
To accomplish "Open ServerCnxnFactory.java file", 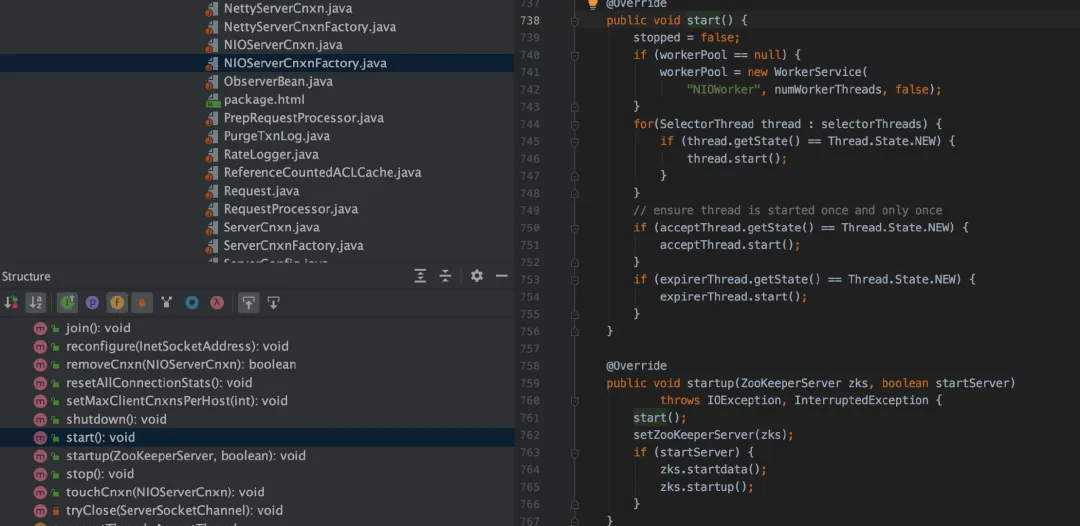I will (293, 245).
